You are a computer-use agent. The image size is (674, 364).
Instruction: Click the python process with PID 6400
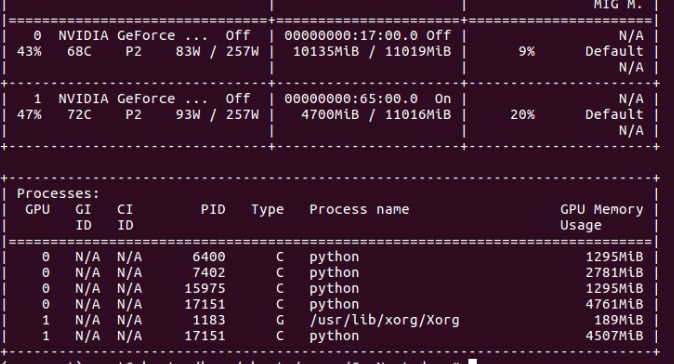pyautogui.click(x=334, y=257)
